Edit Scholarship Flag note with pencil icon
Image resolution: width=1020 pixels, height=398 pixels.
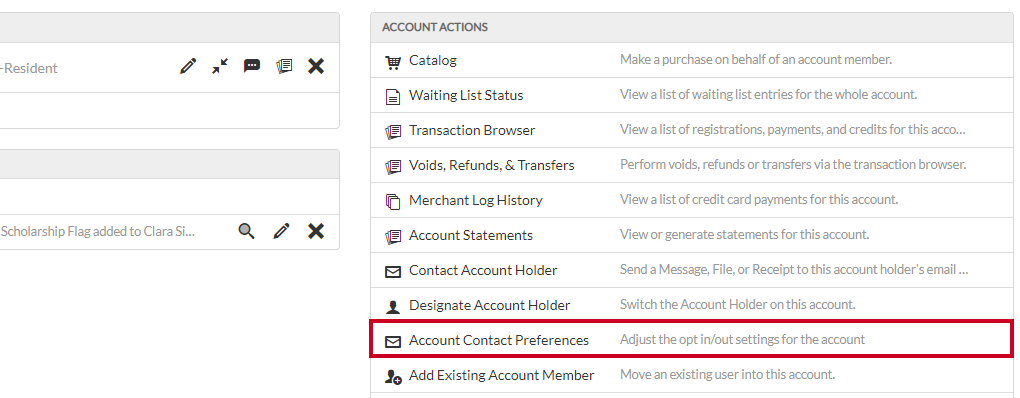tap(281, 231)
